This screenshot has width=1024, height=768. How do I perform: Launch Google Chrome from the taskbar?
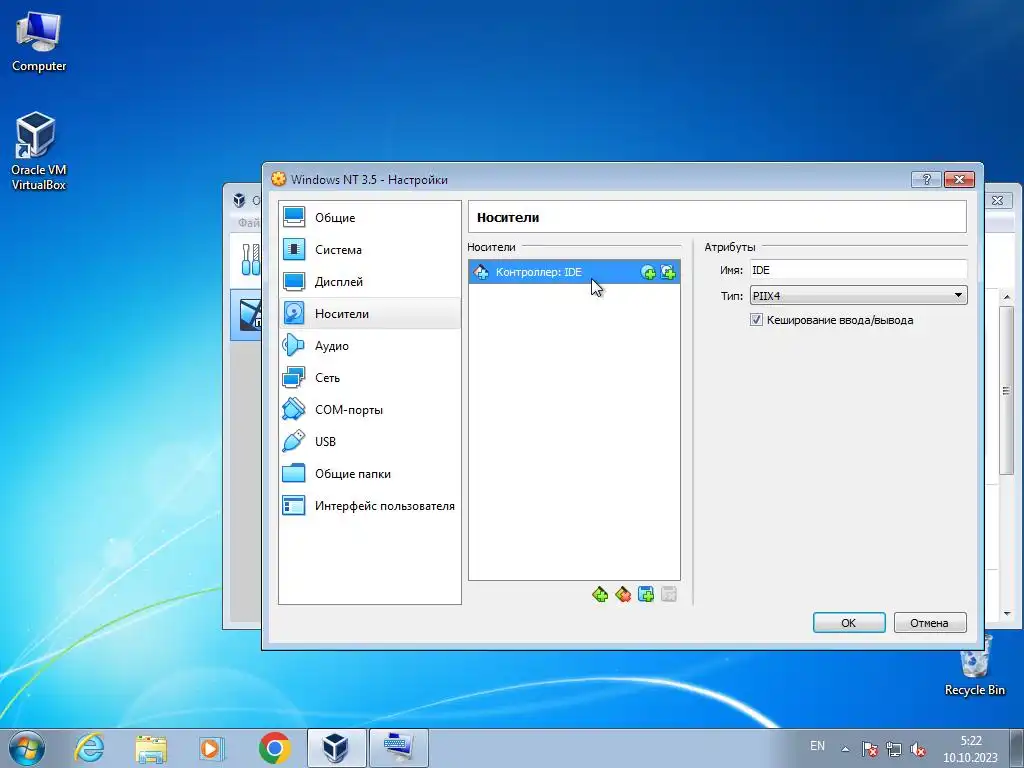coord(274,748)
